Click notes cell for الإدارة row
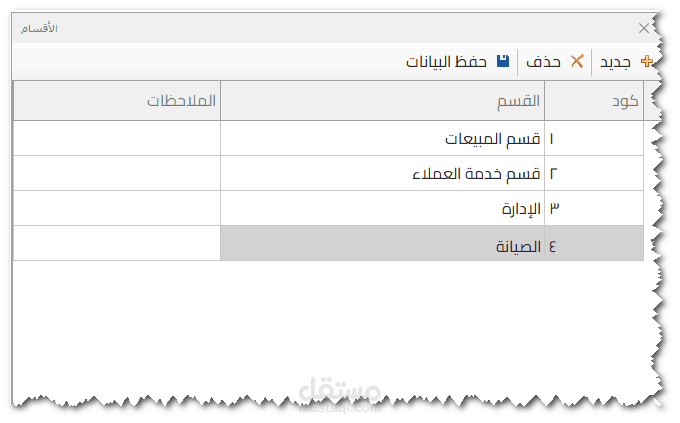The image size is (680, 423). click(117, 208)
